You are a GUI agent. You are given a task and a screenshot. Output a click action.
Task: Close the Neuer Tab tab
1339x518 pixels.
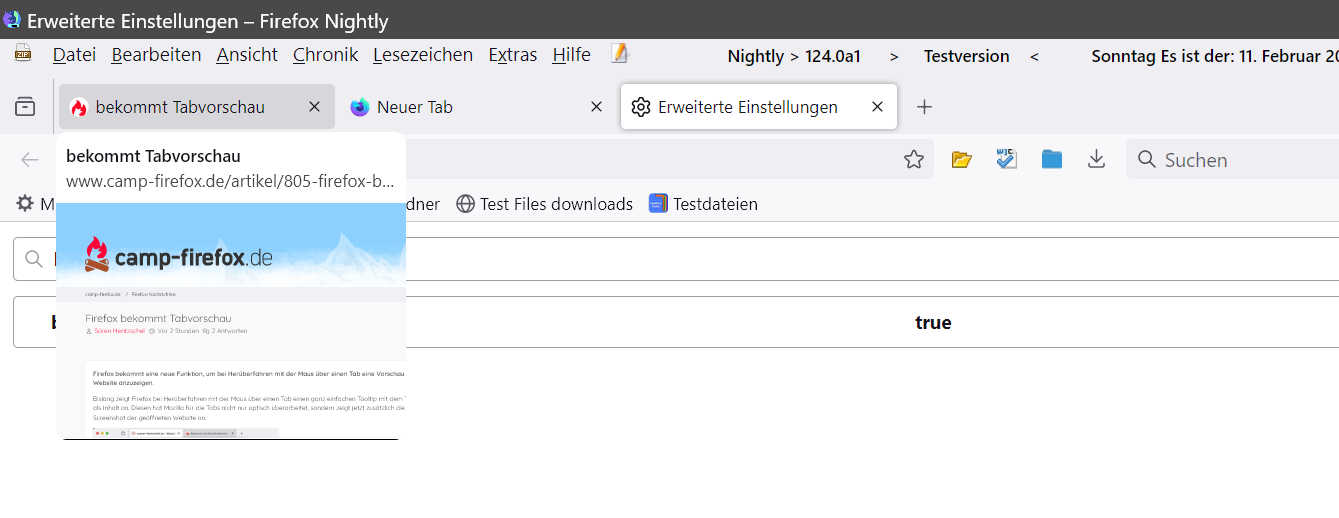point(596,107)
